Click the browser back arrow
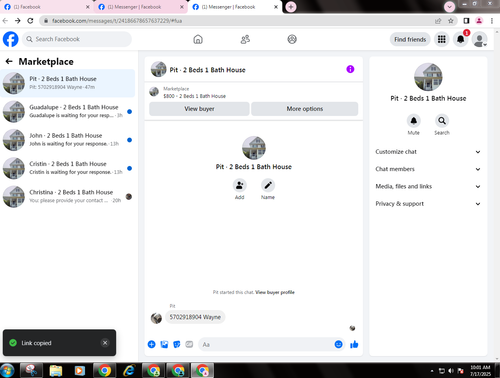Image resolution: width=500 pixels, height=378 pixels. [5, 21]
